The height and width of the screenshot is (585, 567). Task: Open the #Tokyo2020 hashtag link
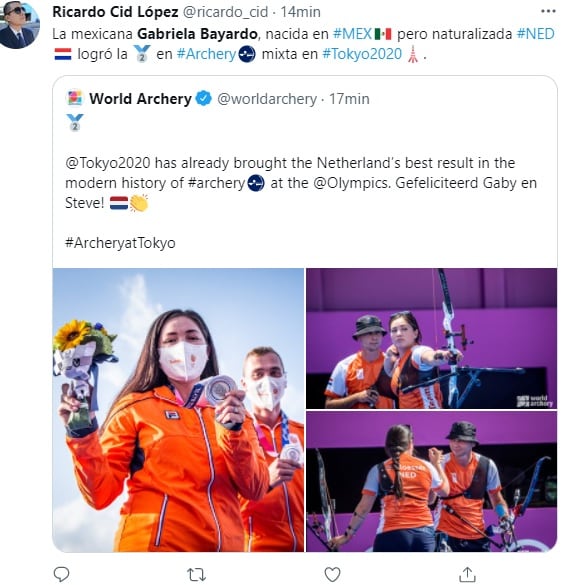click(362, 54)
